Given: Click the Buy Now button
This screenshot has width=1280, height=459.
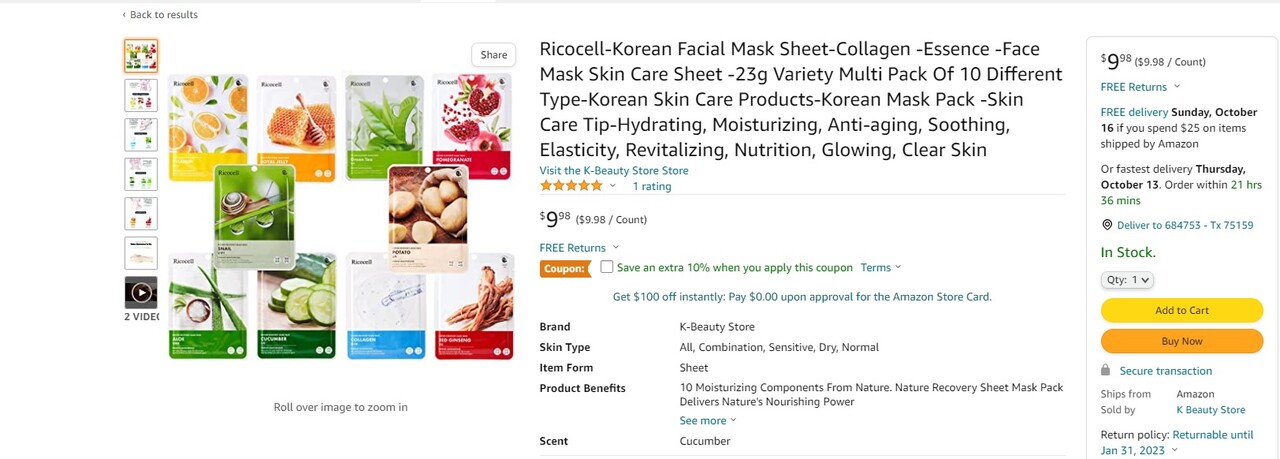Looking at the screenshot, I should 1182,341.
